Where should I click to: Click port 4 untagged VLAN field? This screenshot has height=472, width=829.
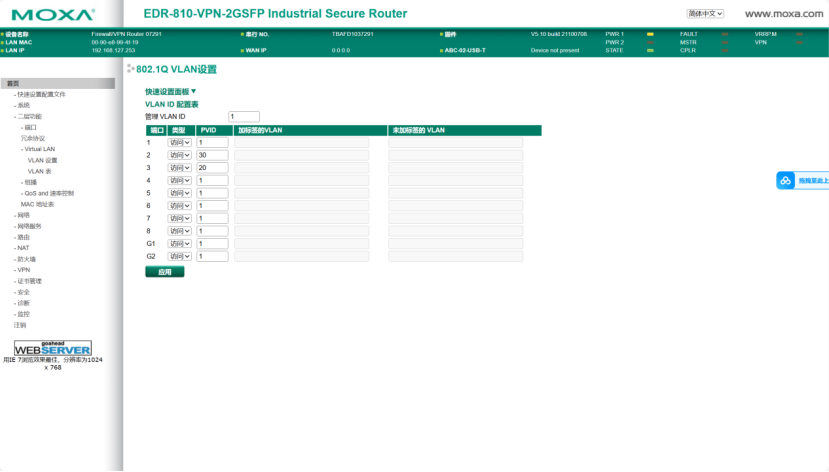456,181
